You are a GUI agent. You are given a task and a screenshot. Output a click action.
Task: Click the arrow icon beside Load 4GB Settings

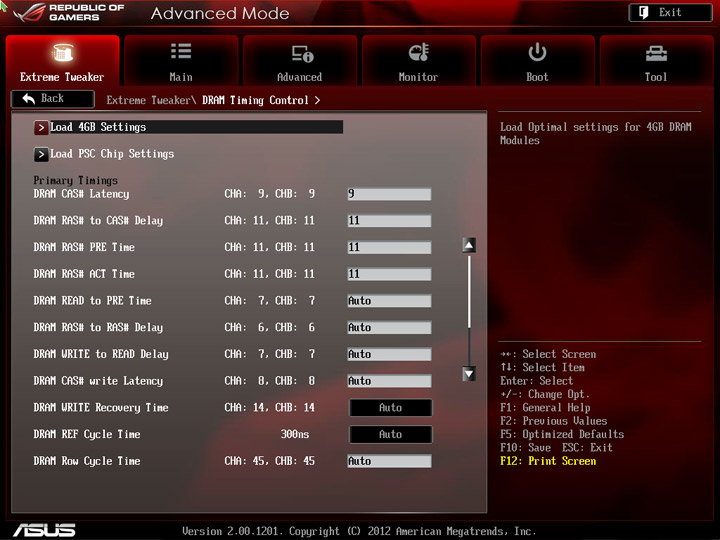pos(41,127)
